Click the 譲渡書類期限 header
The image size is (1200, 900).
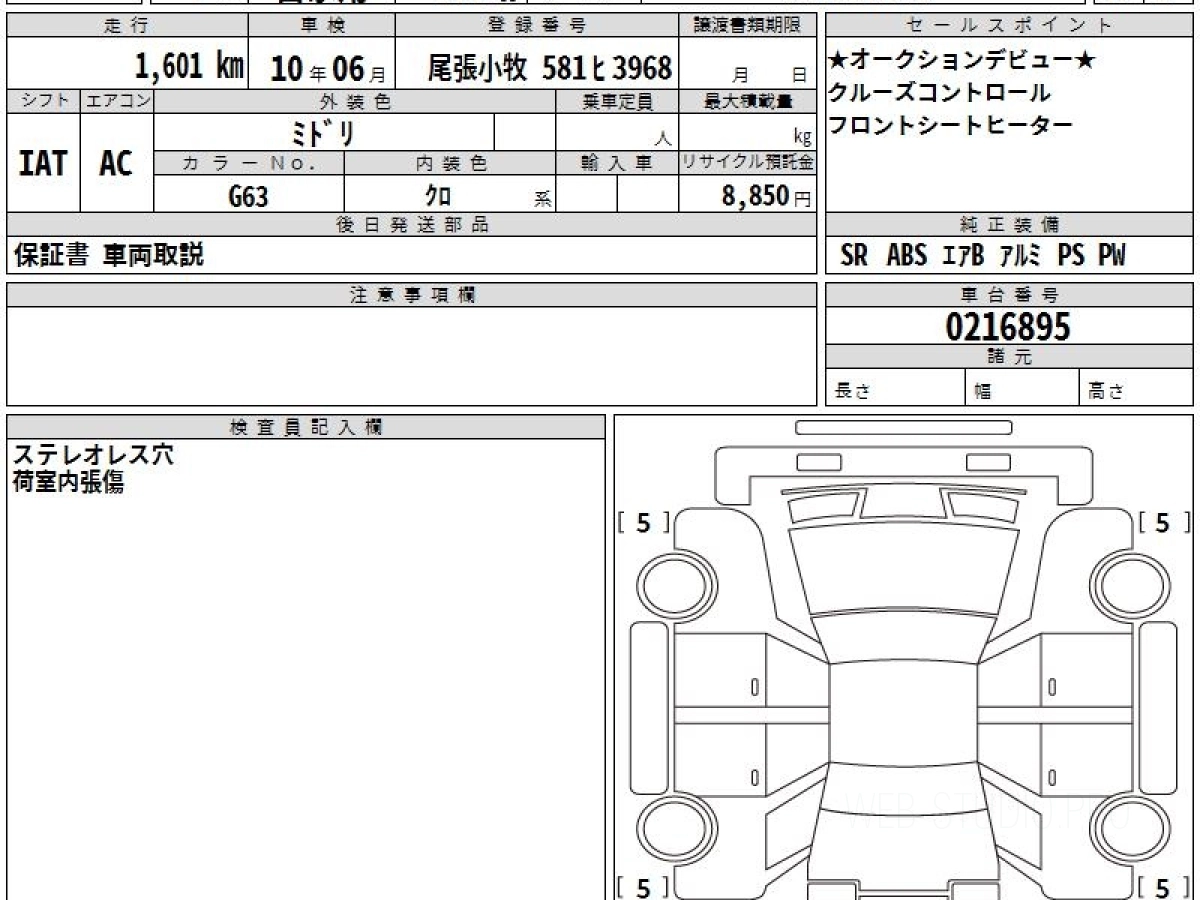coord(749,25)
